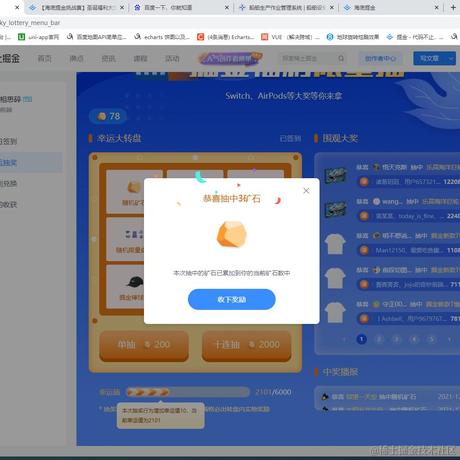Select the highlighted 抽奖 sidebar item
The width and height of the screenshot is (460, 460).
(x=31, y=163)
